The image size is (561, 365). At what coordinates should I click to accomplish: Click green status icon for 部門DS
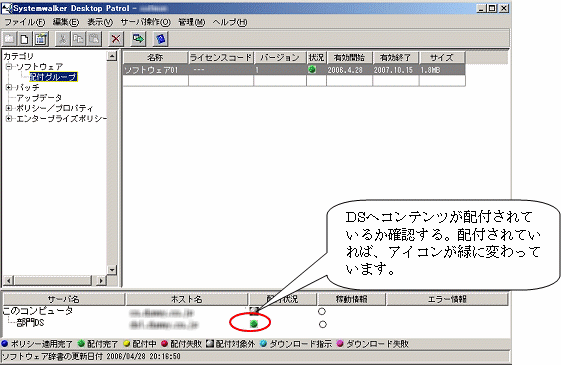(x=254, y=324)
